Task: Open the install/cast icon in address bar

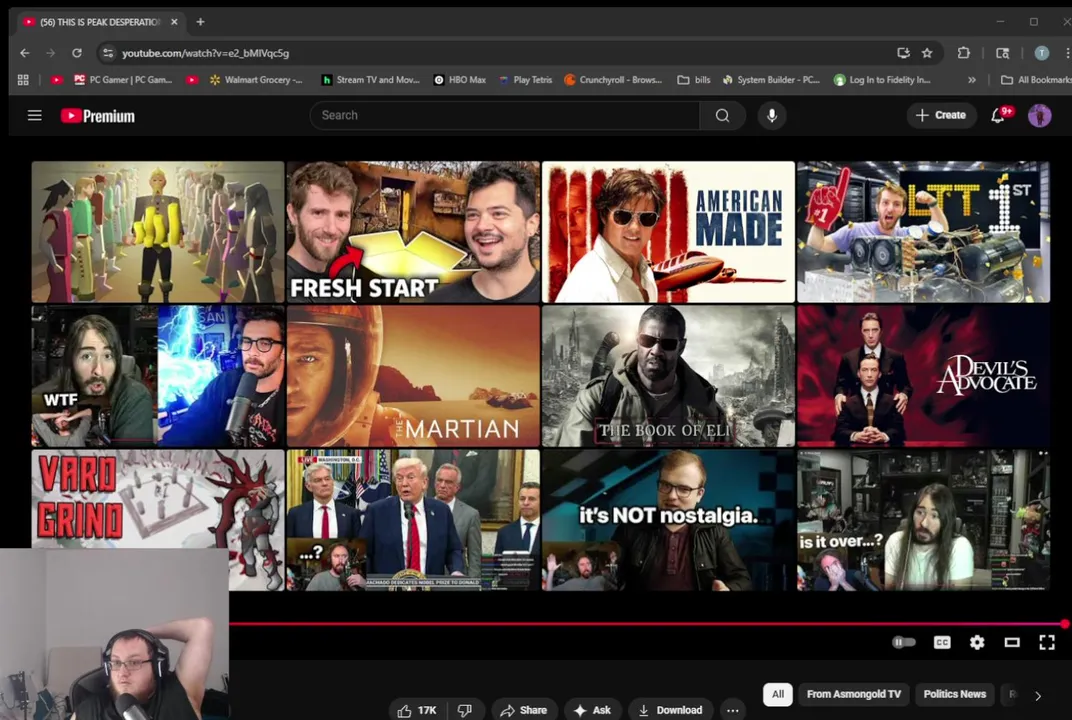Action: [x=903, y=53]
